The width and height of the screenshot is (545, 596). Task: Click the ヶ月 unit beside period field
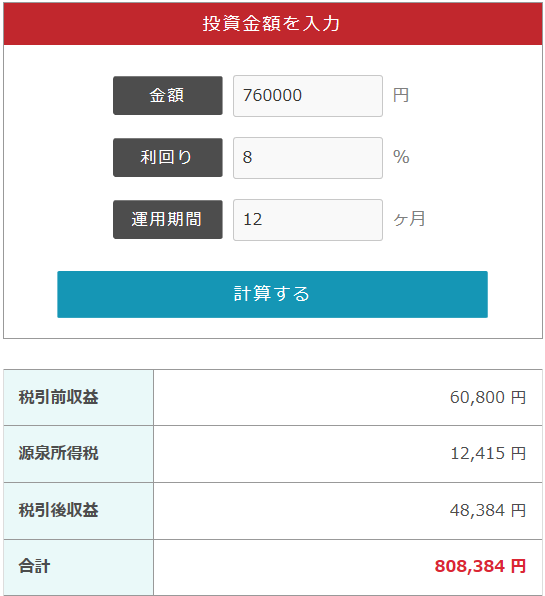coord(409,219)
